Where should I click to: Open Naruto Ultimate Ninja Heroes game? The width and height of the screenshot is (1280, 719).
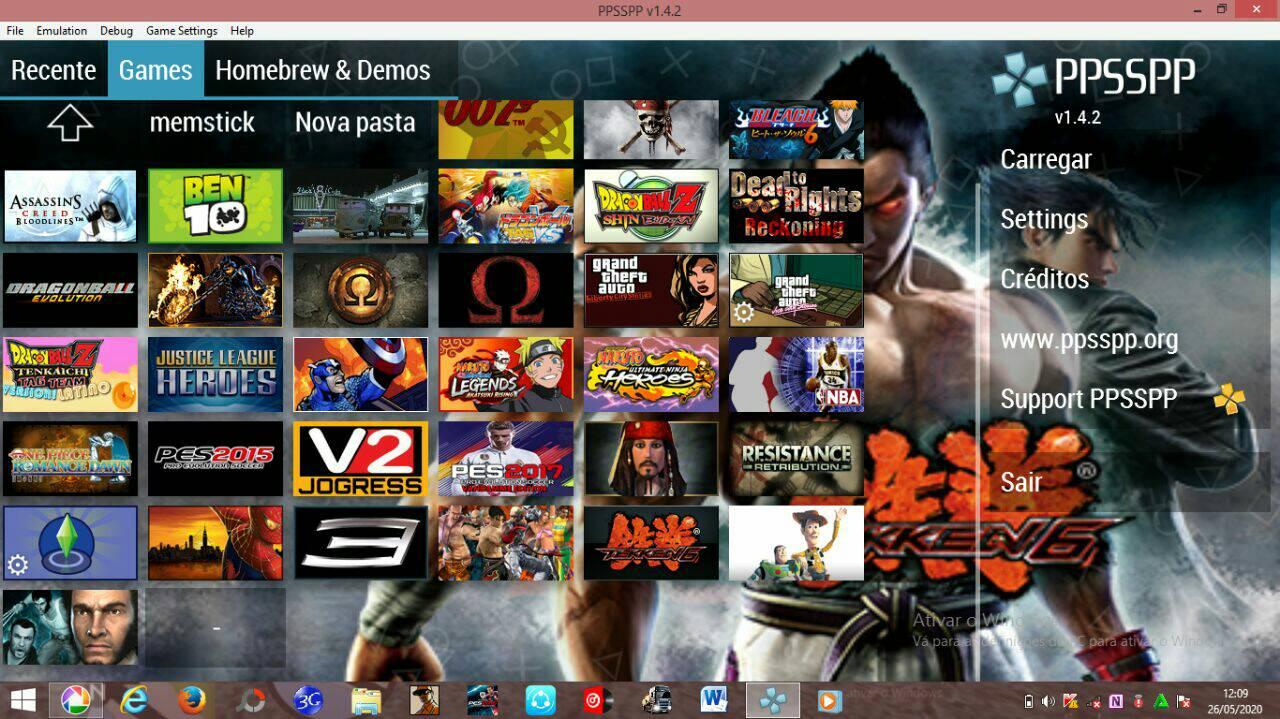[x=651, y=374]
